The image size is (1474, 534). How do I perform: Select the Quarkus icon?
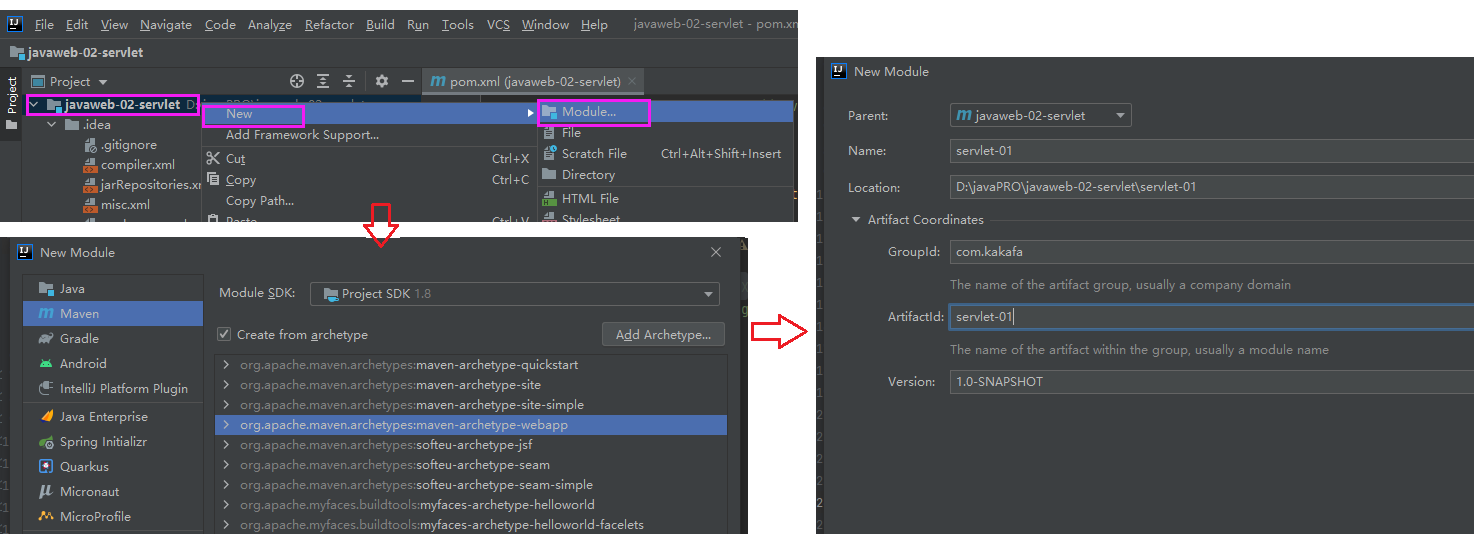pyautogui.click(x=46, y=466)
